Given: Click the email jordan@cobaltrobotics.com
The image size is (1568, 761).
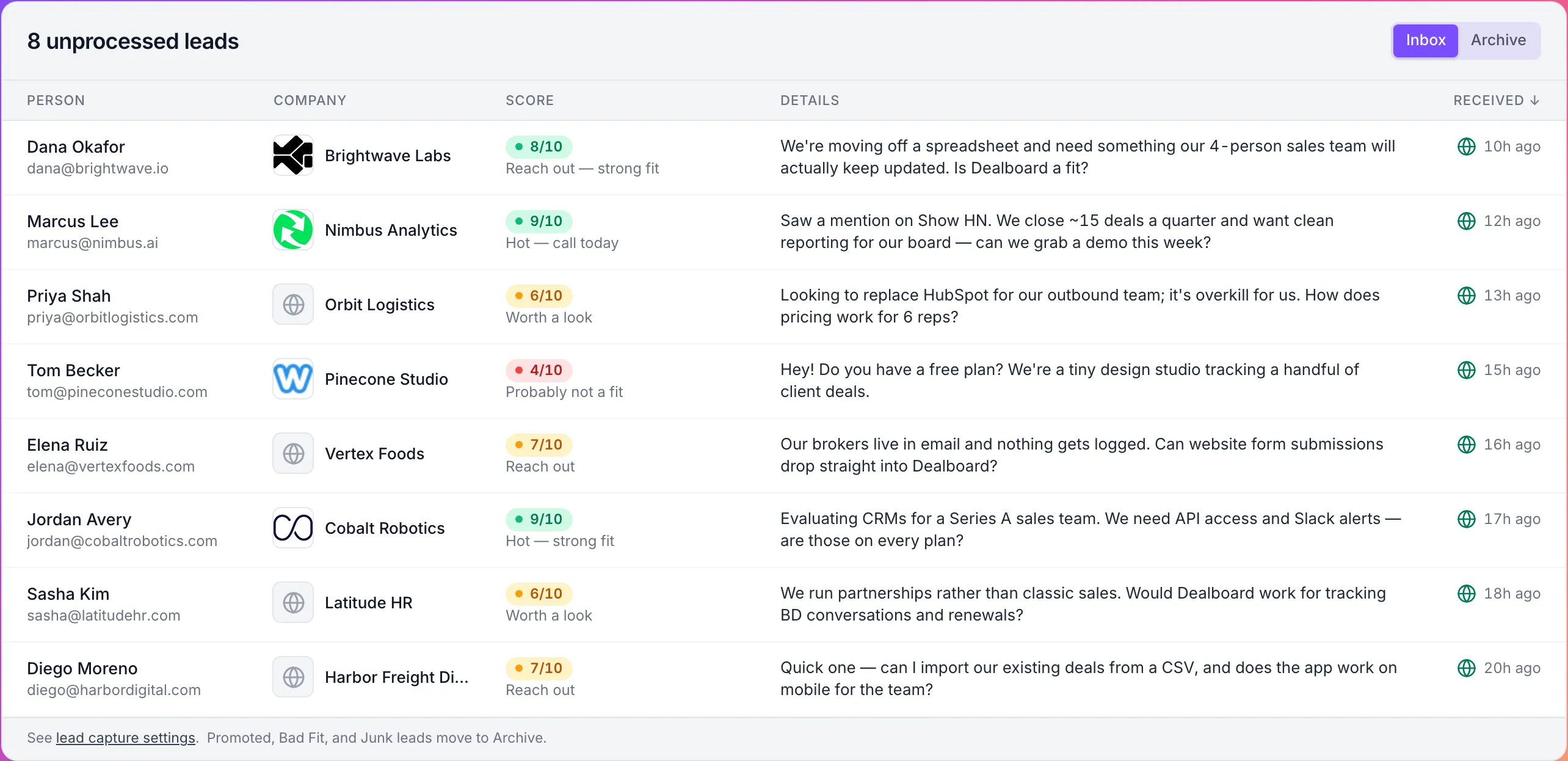Looking at the screenshot, I should coord(122,541).
